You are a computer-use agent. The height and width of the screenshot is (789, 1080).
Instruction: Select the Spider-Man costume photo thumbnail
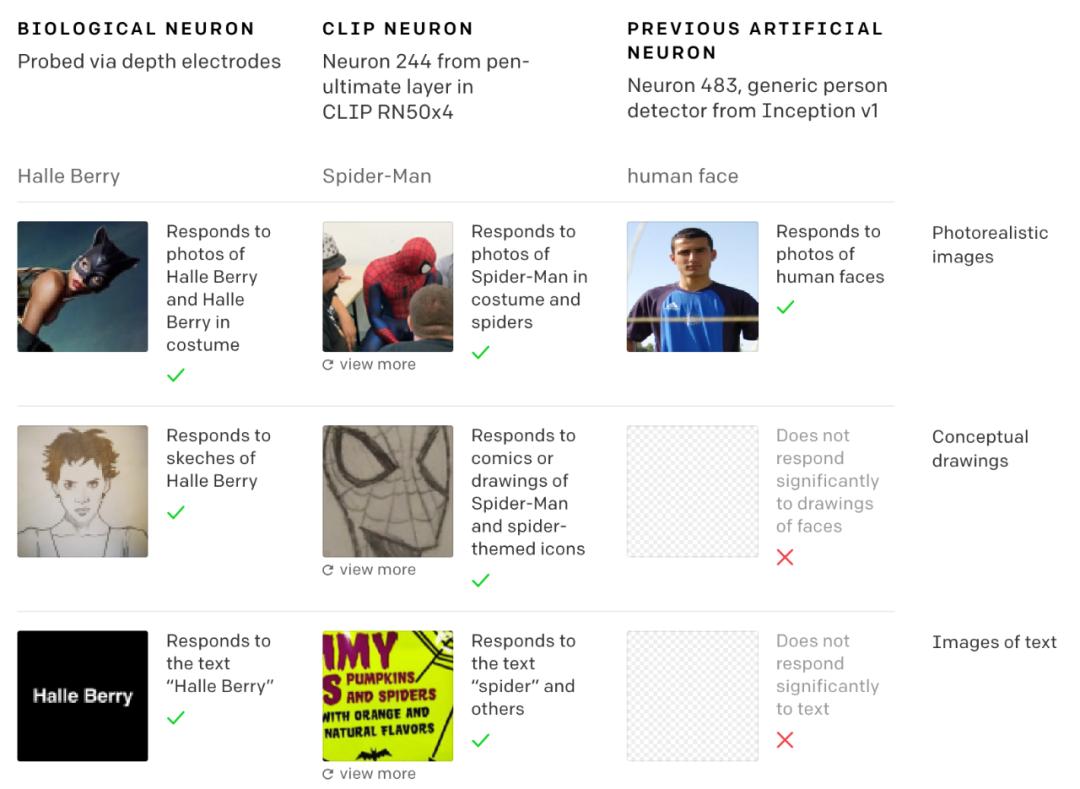point(388,286)
